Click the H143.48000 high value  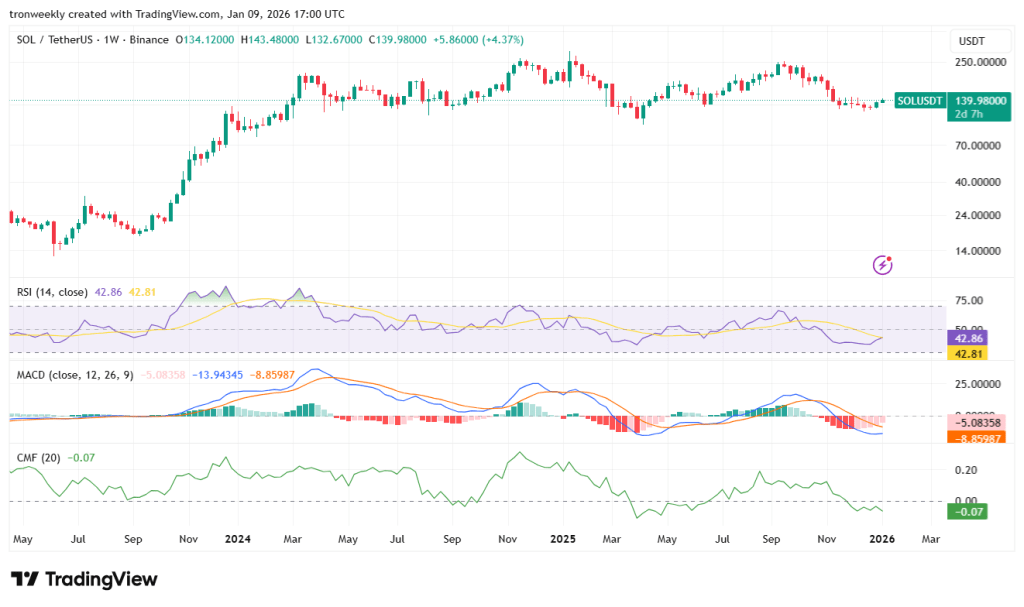(x=269, y=40)
